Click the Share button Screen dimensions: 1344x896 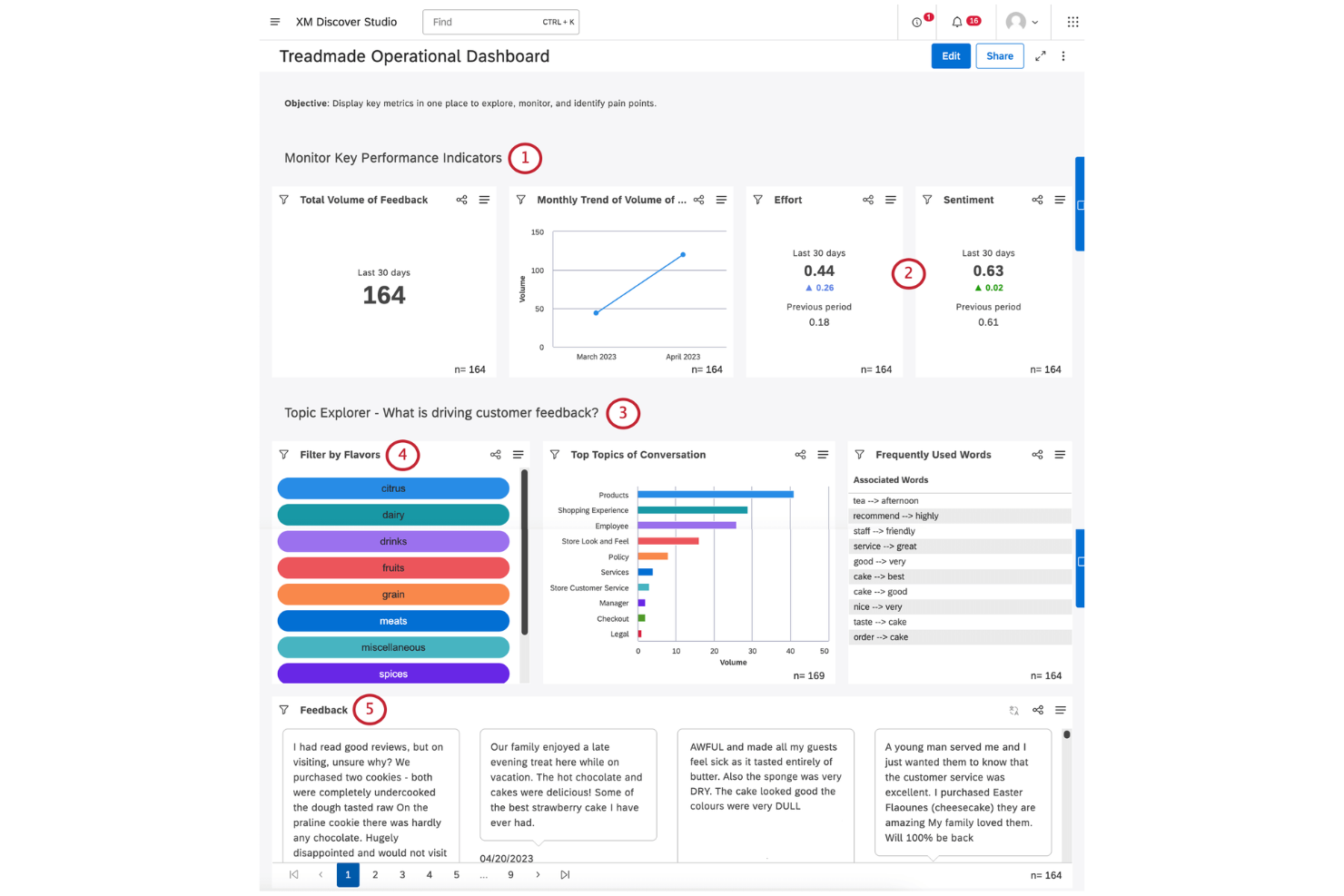click(999, 55)
